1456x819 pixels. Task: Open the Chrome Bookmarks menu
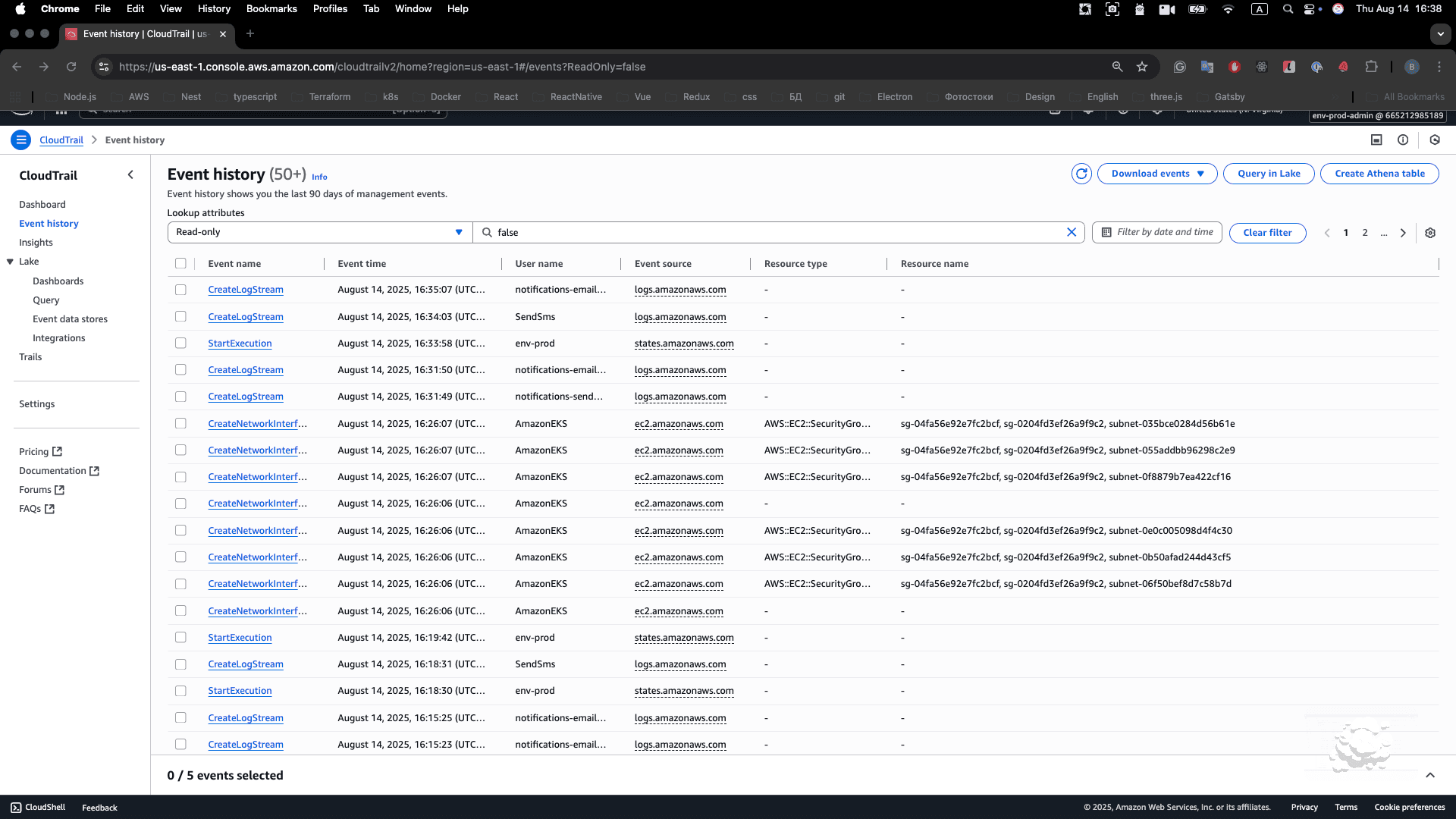pyautogui.click(x=271, y=8)
